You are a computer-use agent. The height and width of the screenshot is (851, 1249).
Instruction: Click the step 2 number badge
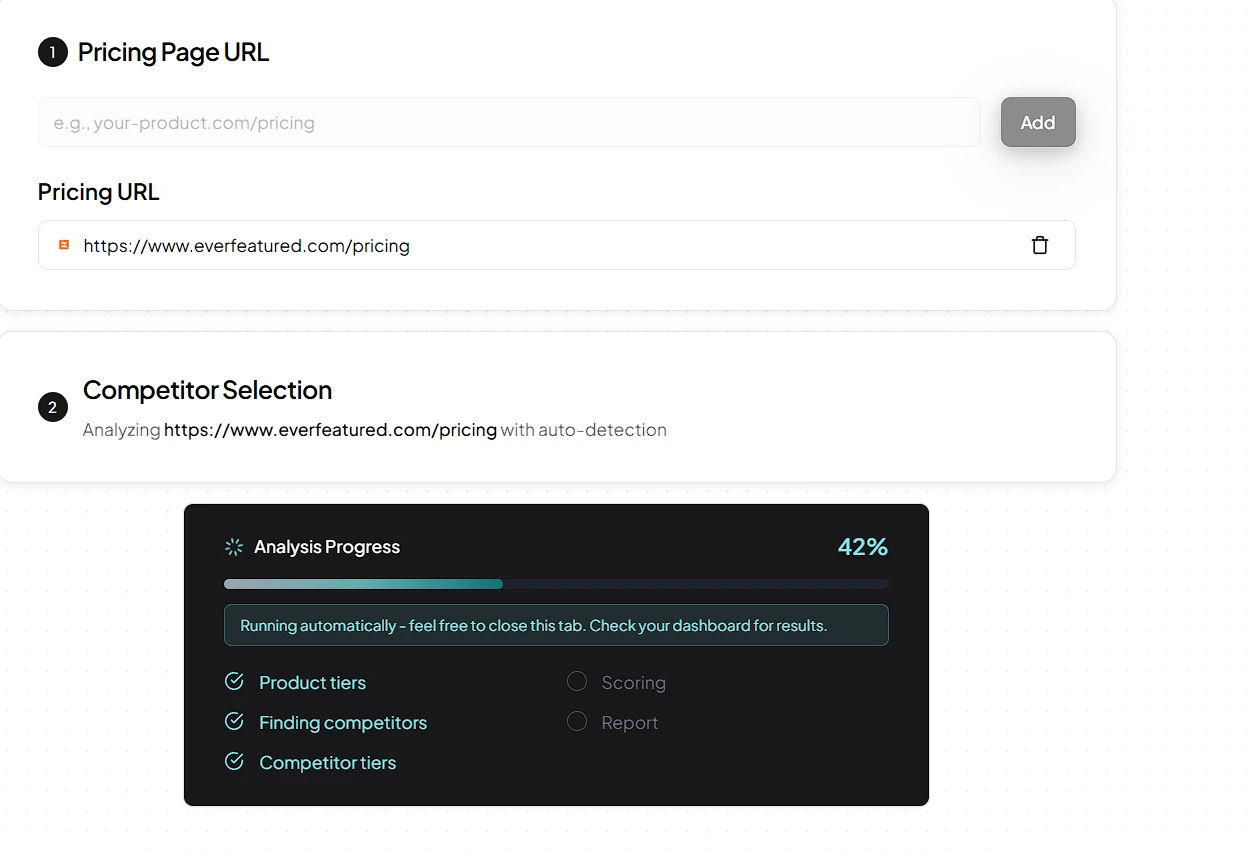click(53, 408)
